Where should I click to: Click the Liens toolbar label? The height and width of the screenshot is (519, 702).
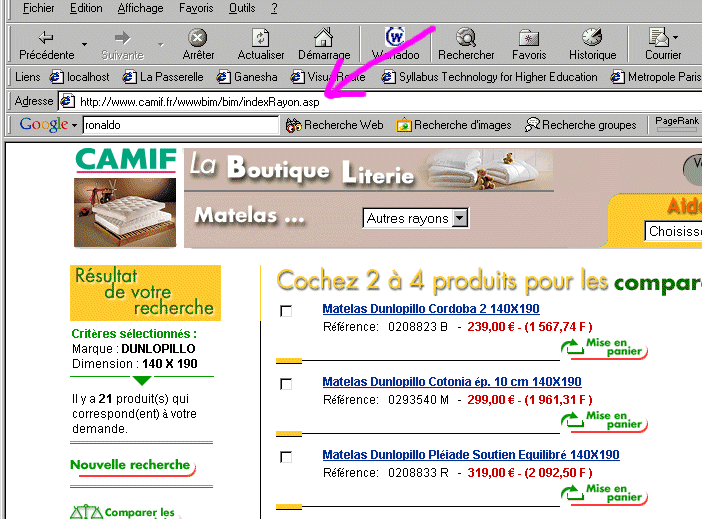tap(27, 77)
